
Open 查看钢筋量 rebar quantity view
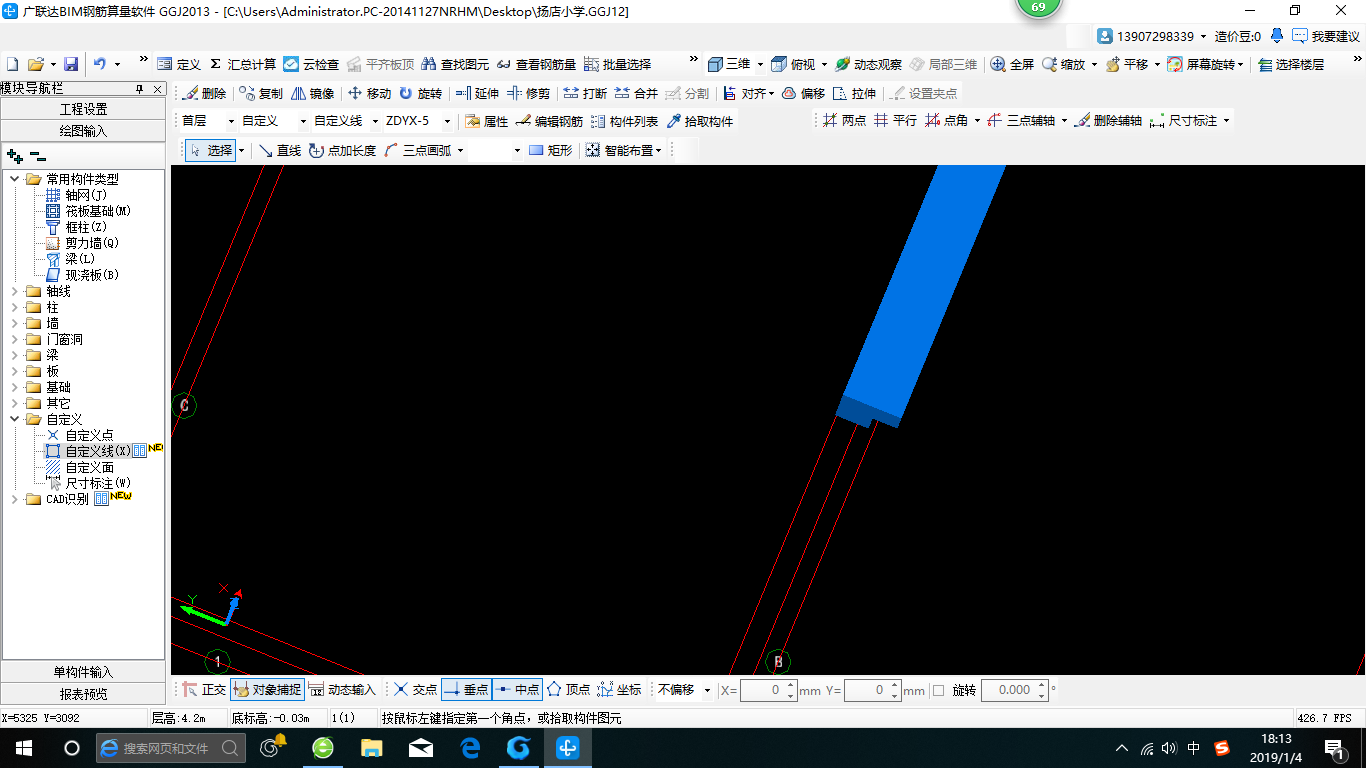[x=536, y=64]
